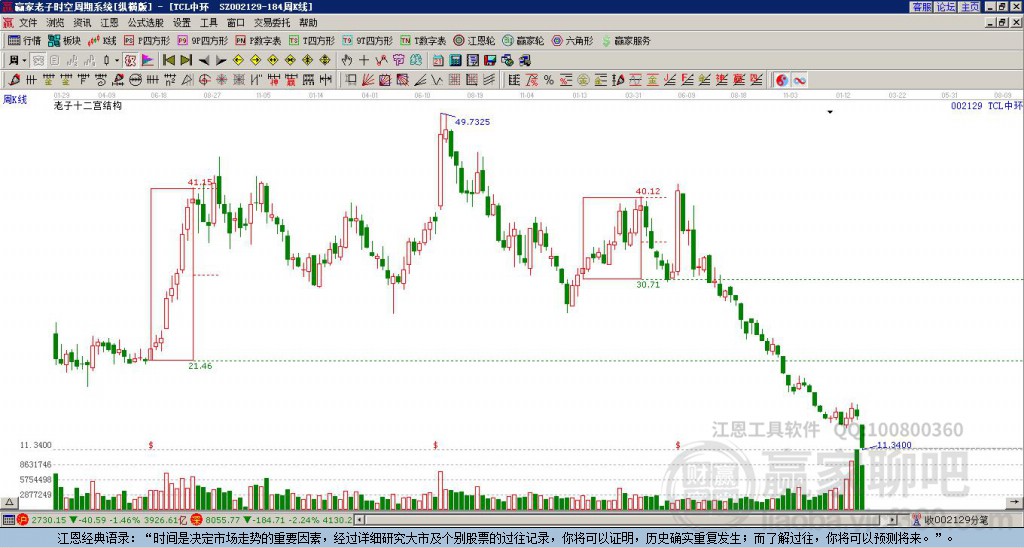The height and width of the screenshot is (548, 1024).
Task: Open the calculator icon
Action: coord(455,61)
